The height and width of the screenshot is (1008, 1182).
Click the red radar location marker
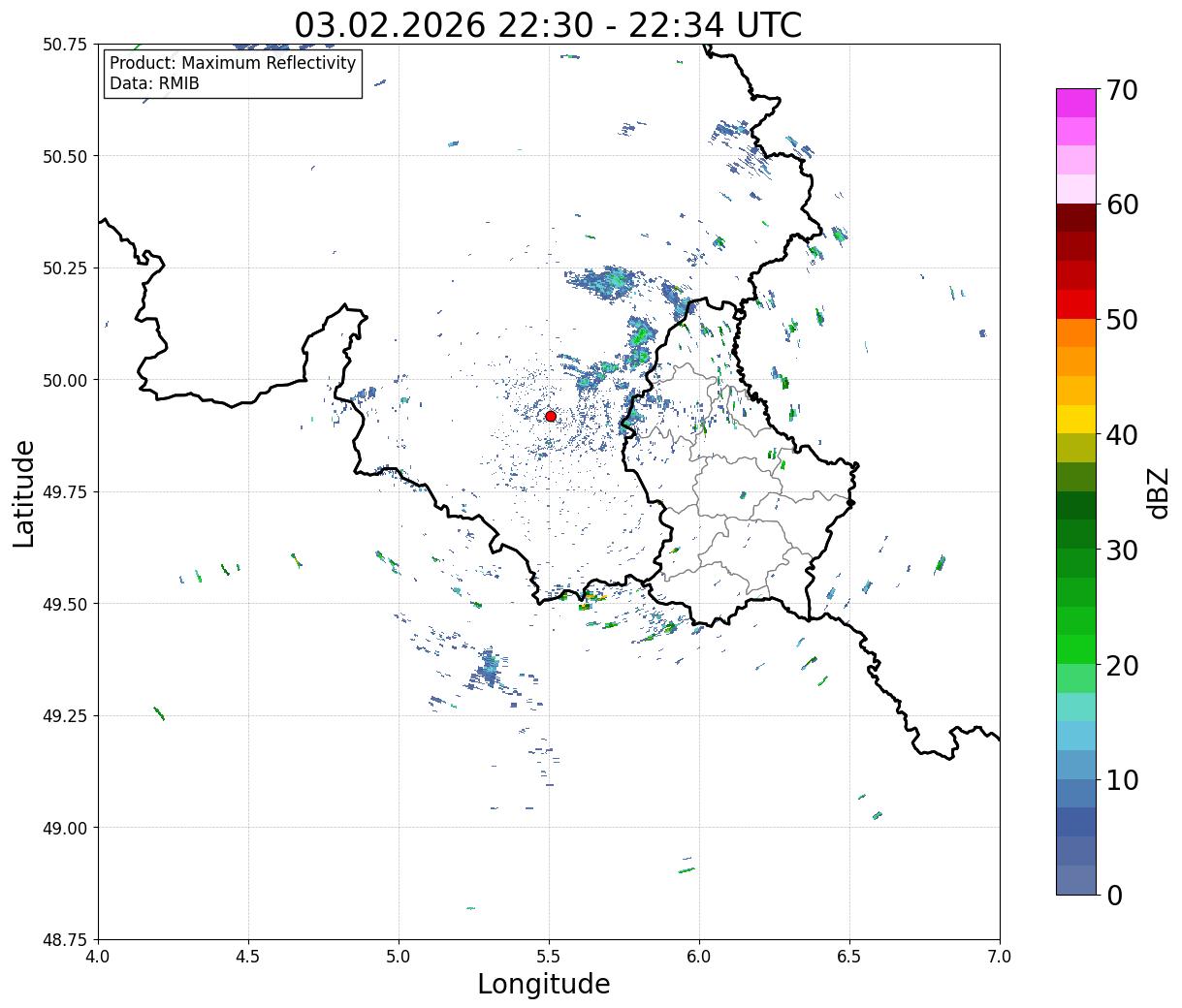pyautogui.click(x=551, y=416)
